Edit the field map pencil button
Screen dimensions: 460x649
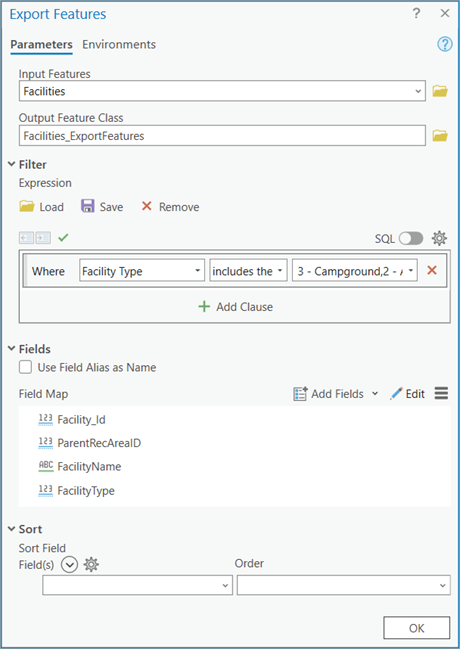(x=407, y=394)
